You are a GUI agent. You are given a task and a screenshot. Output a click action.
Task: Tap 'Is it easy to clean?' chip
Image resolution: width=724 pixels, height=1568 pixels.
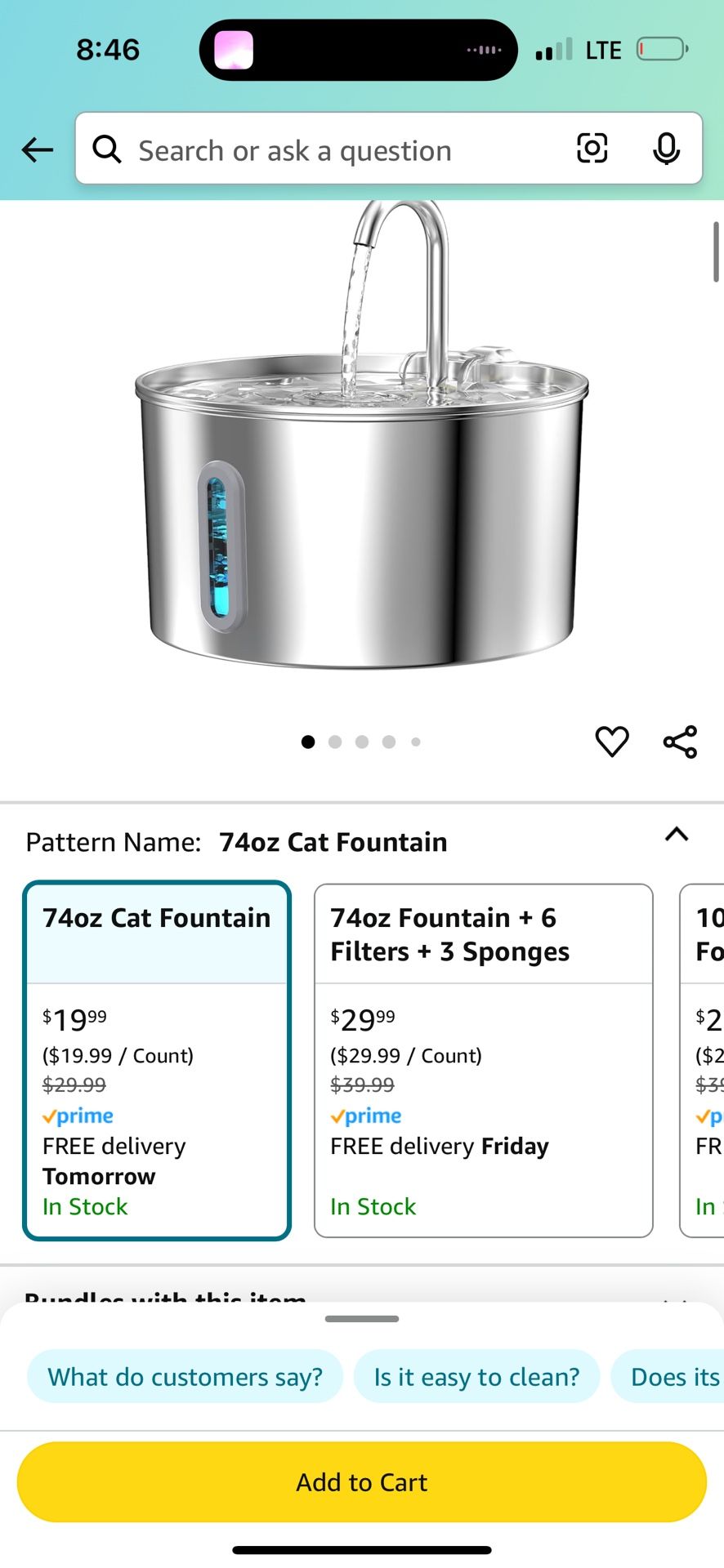pyautogui.click(x=476, y=1377)
